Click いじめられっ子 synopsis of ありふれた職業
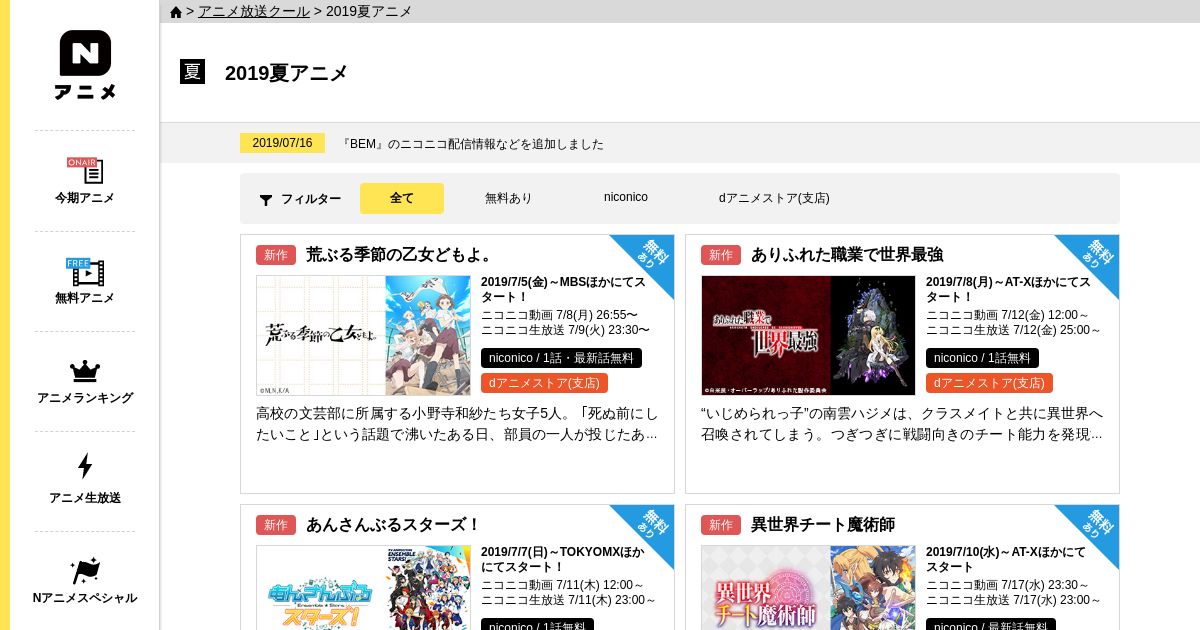Image resolution: width=1200 pixels, height=630 pixels. (x=902, y=424)
